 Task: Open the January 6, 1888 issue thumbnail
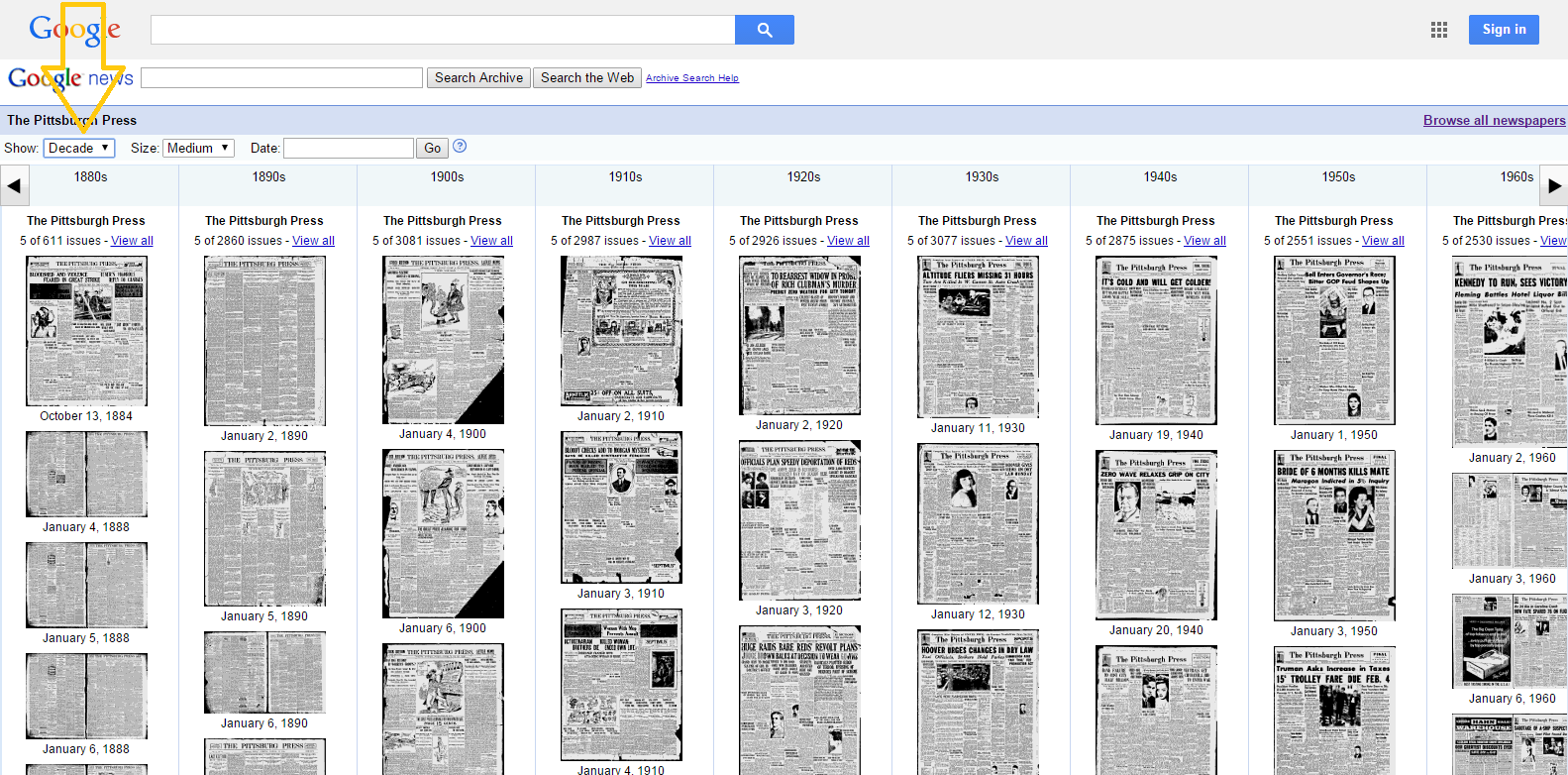86,696
